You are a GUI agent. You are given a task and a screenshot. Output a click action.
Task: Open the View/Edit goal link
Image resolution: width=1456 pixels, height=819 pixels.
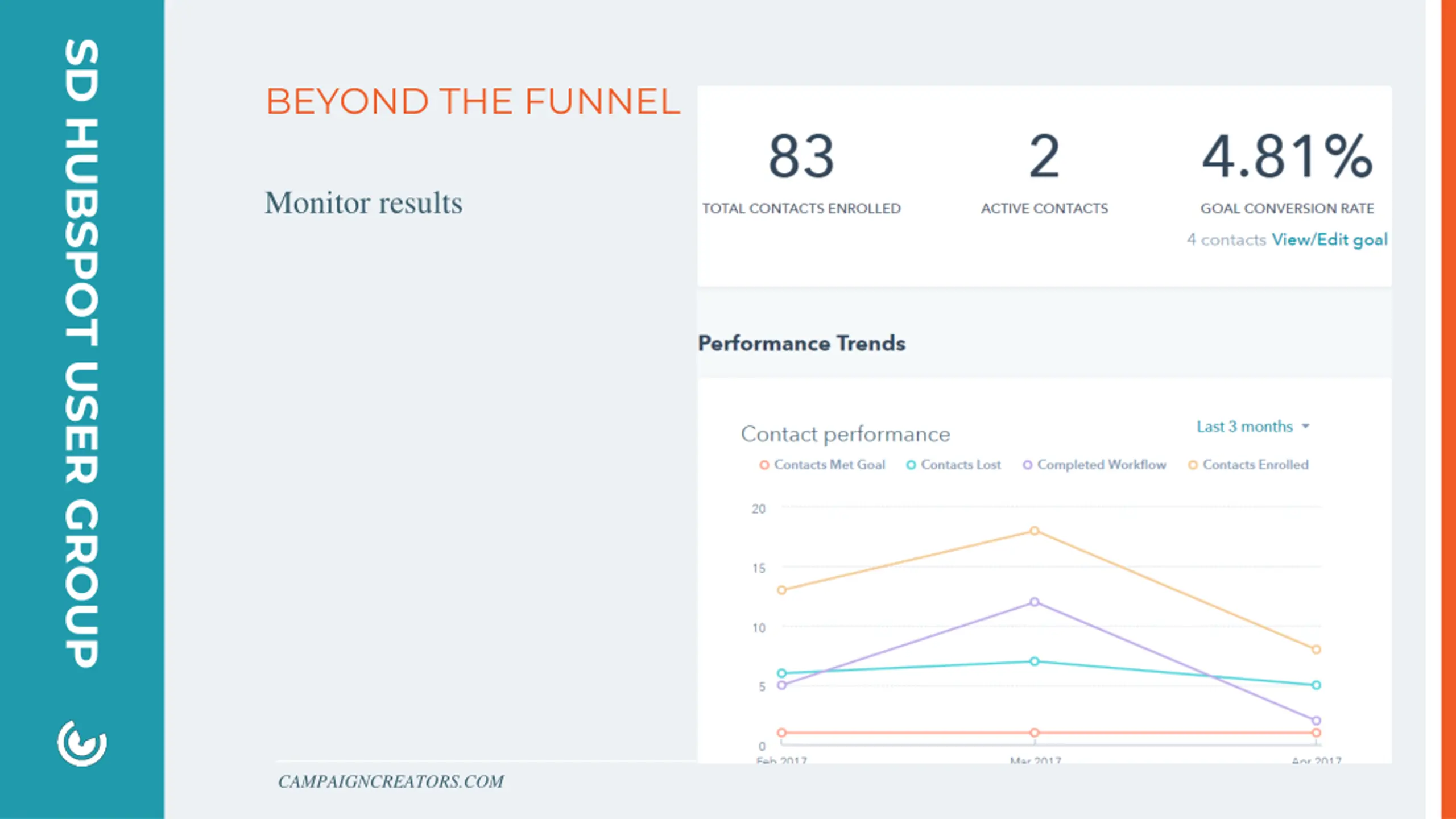pyautogui.click(x=1330, y=239)
